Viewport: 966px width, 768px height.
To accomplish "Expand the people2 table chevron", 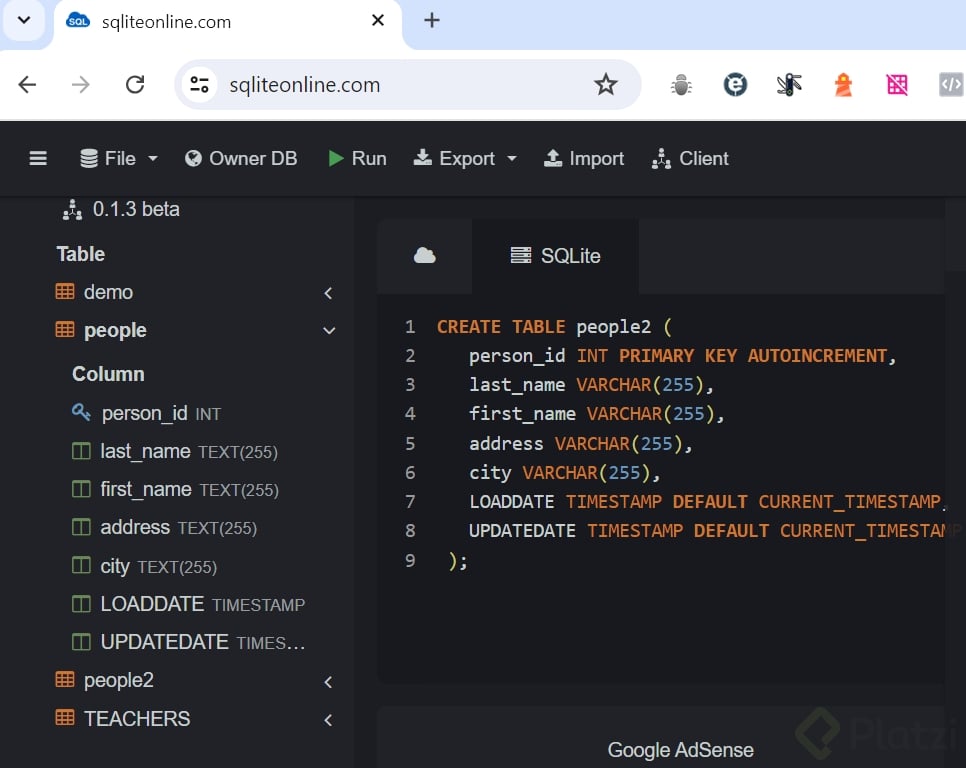I will coord(328,682).
